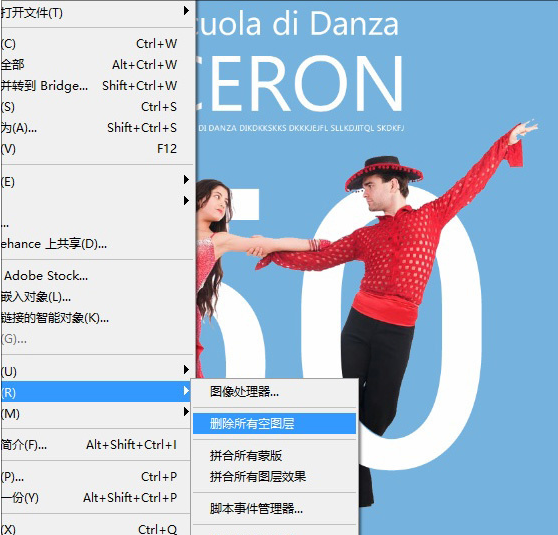
Task: Choose the Ctrl+P print menu item
Action: 97,477
